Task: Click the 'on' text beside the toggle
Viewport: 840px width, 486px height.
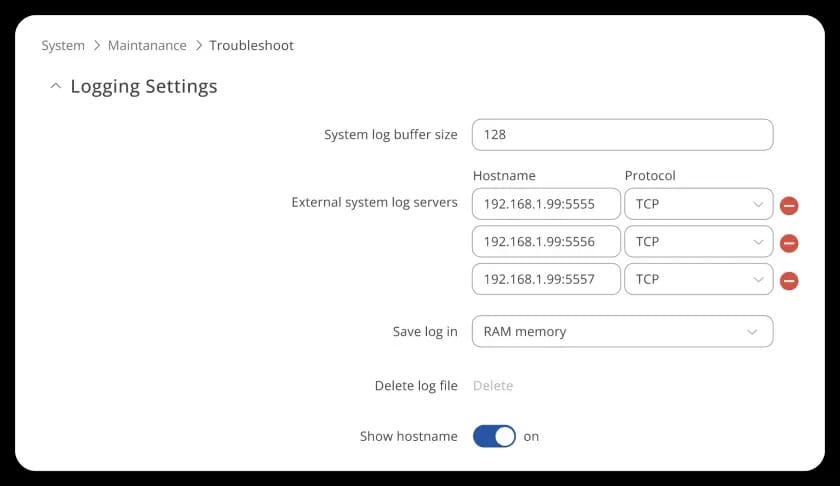Action: [x=531, y=437]
